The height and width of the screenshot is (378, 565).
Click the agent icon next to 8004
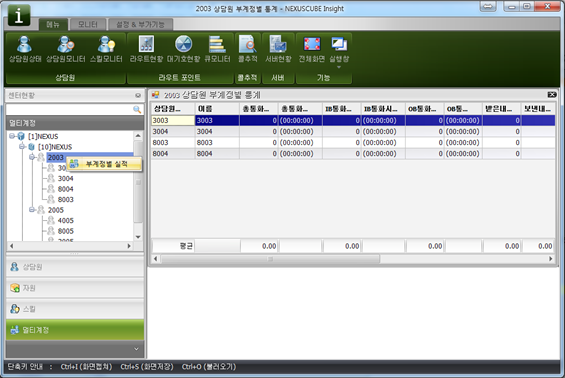click(51, 189)
